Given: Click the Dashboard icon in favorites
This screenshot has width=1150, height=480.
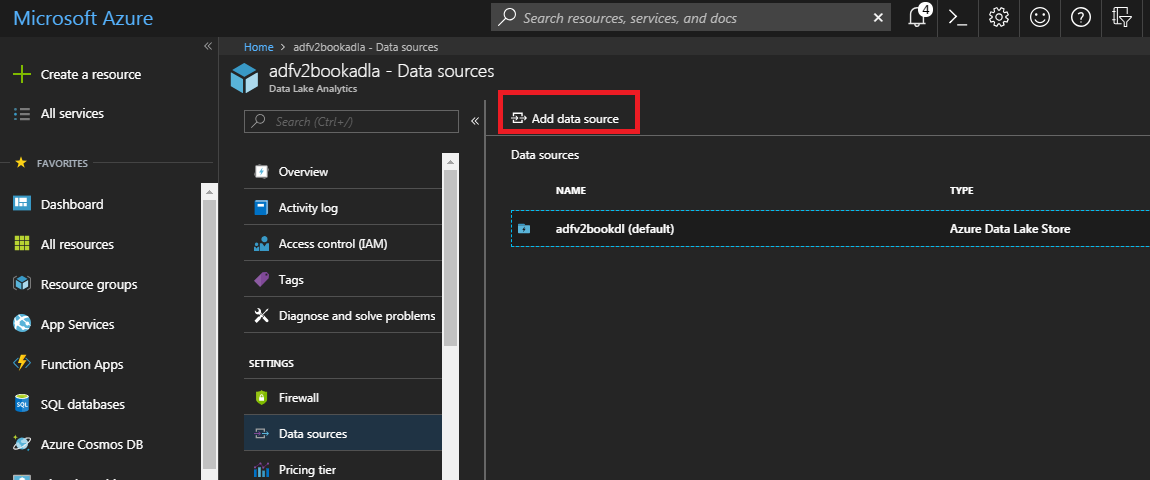Looking at the screenshot, I should point(22,204).
